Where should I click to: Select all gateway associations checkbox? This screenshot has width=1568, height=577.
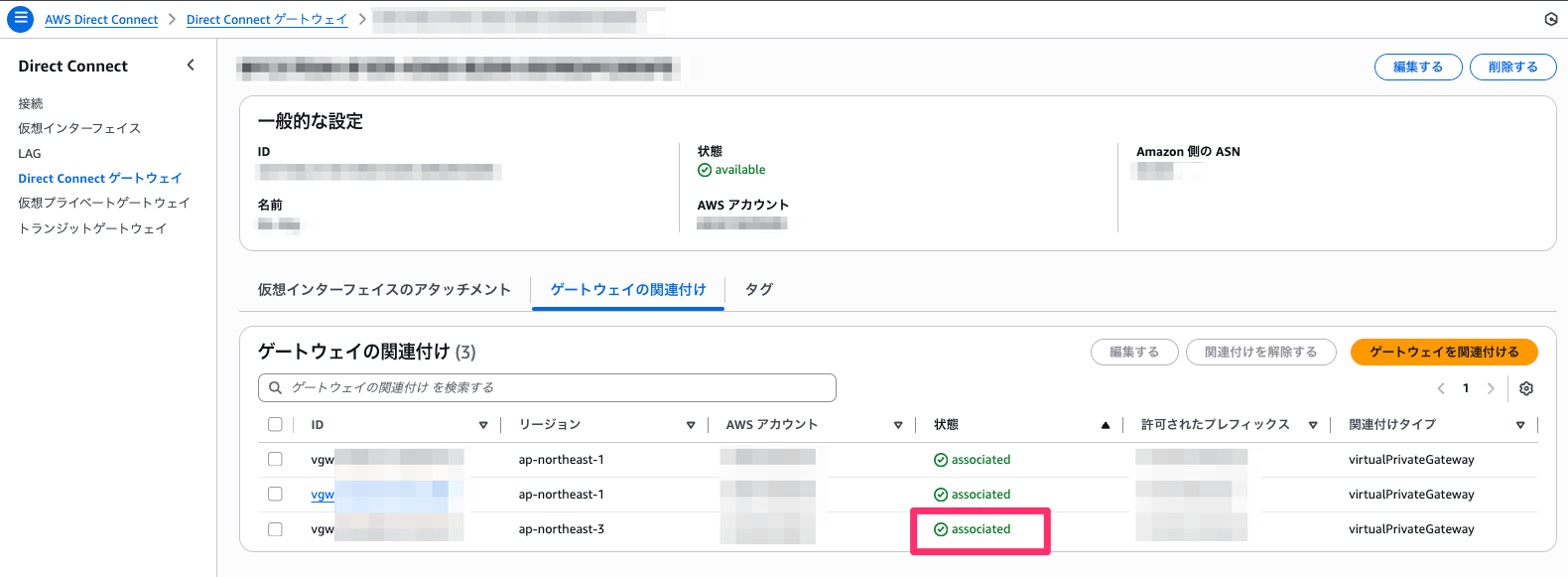tap(275, 424)
